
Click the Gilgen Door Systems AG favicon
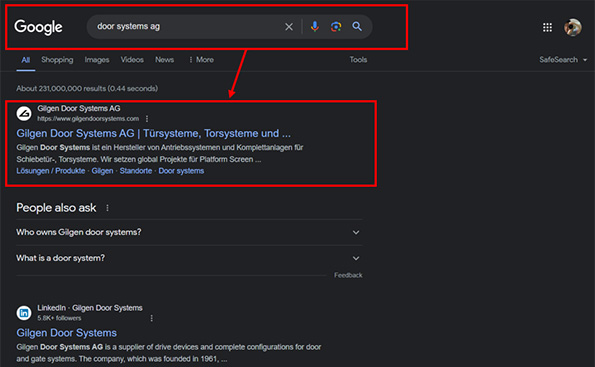(x=24, y=113)
